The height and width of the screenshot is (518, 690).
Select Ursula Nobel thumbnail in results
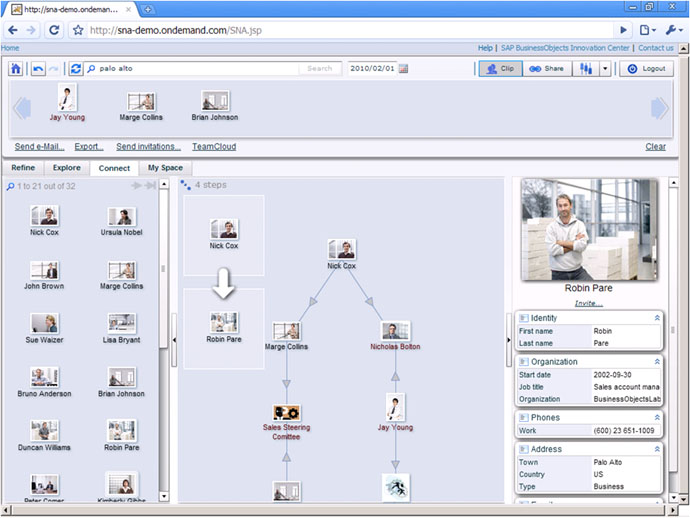tap(122, 217)
